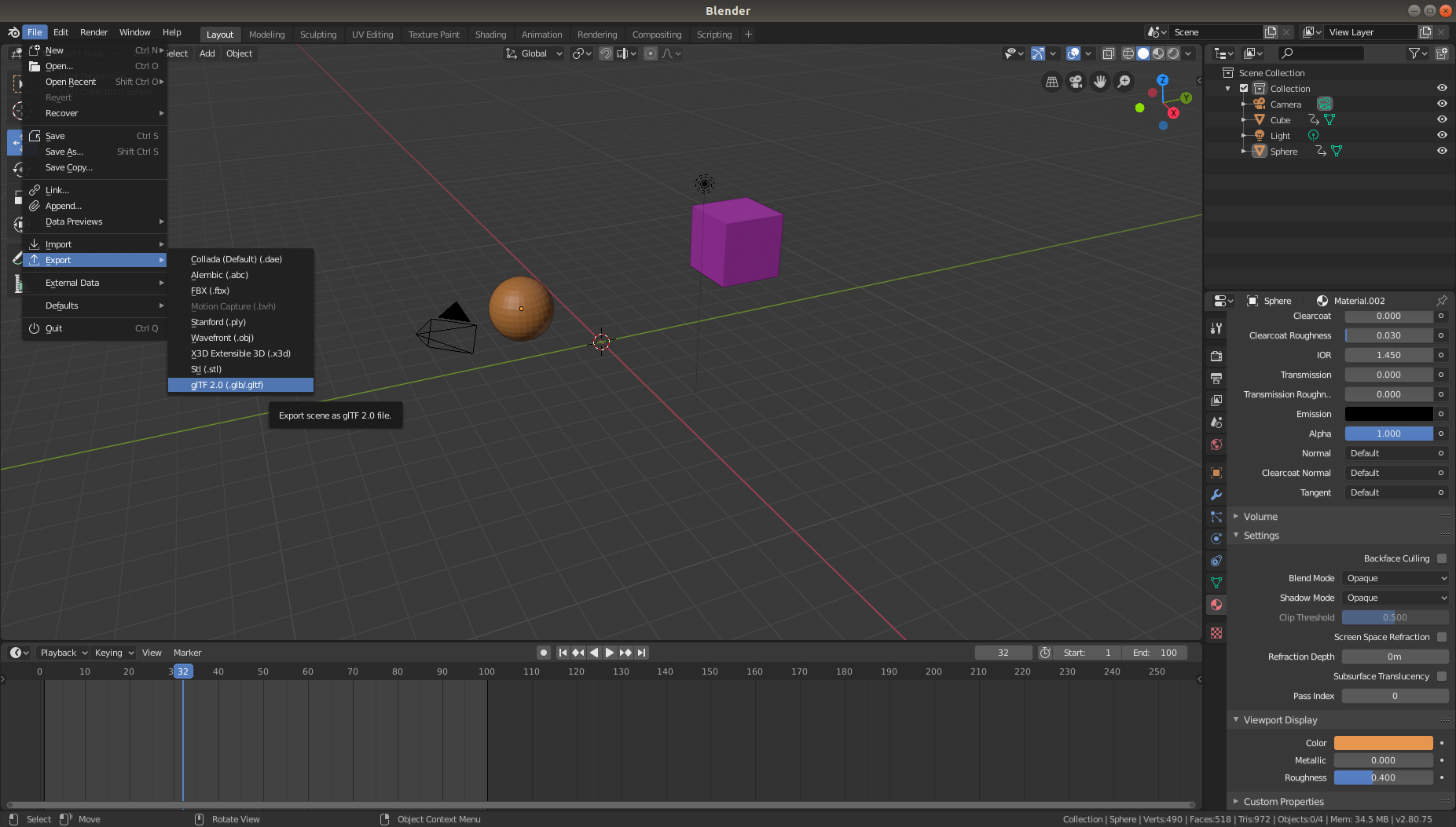Select rendered viewport shading
Image resolution: width=1456 pixels, height=827 pixels.
tap(1173, 53)
